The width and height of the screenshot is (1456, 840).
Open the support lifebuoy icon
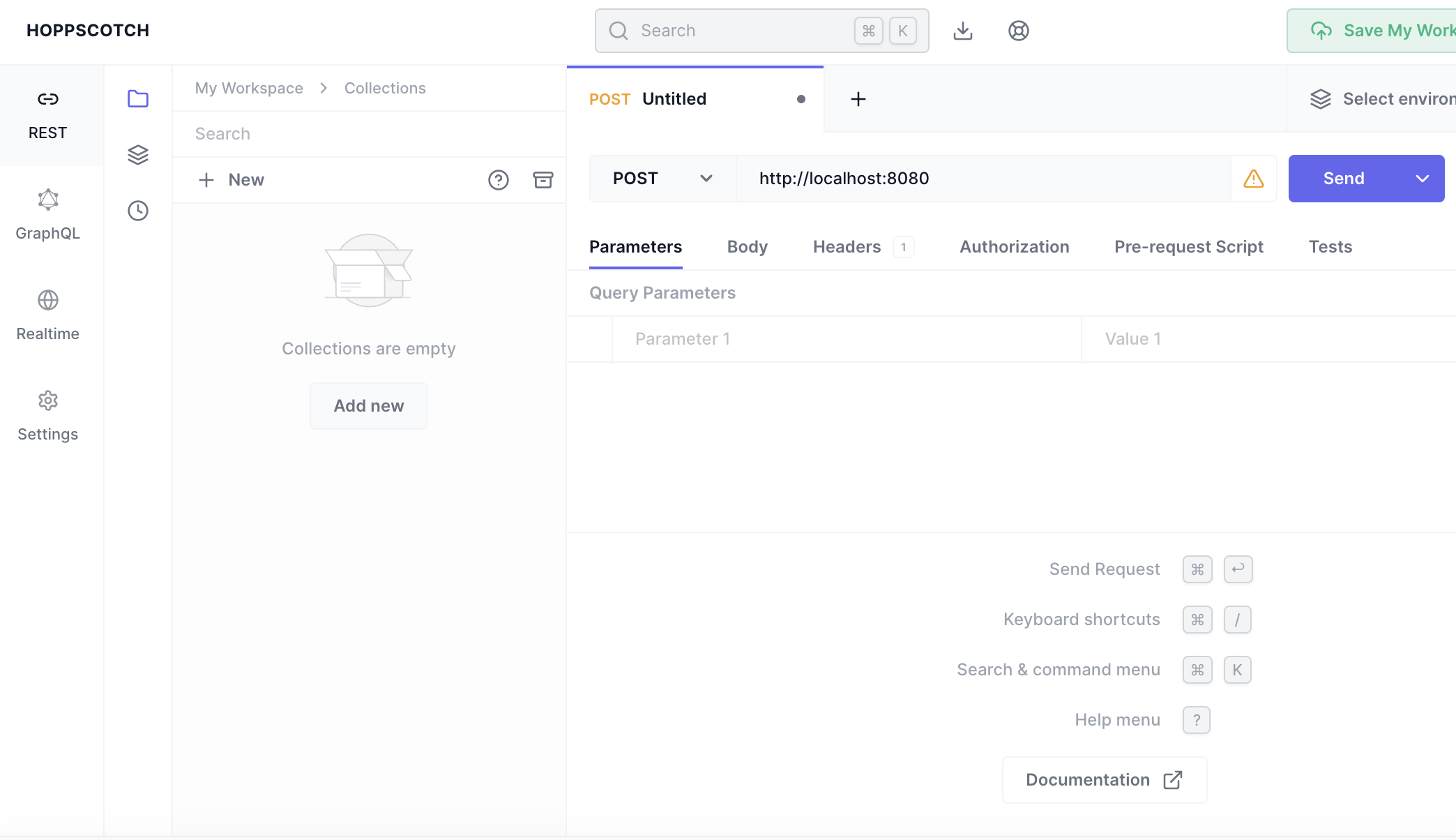coord(1019,31)
